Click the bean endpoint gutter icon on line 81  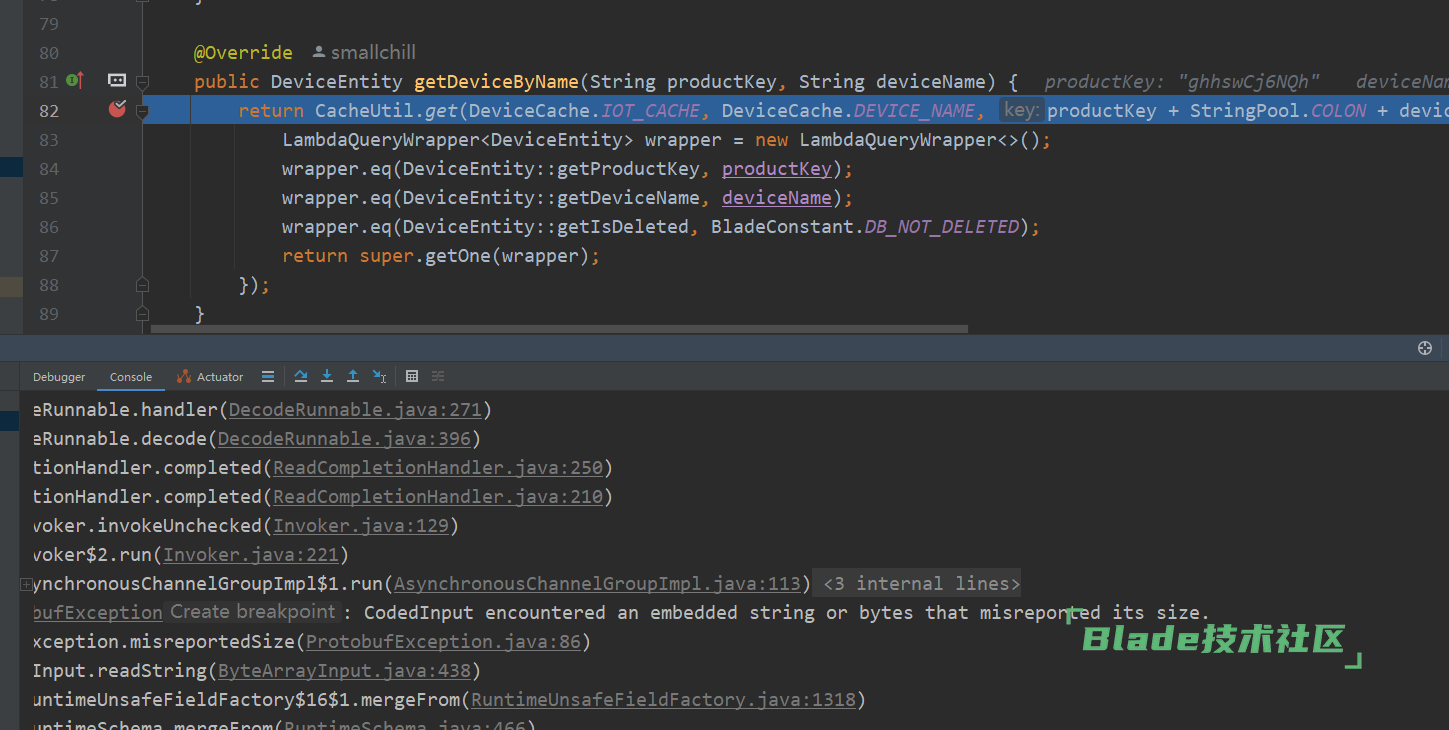click(117, 81)
